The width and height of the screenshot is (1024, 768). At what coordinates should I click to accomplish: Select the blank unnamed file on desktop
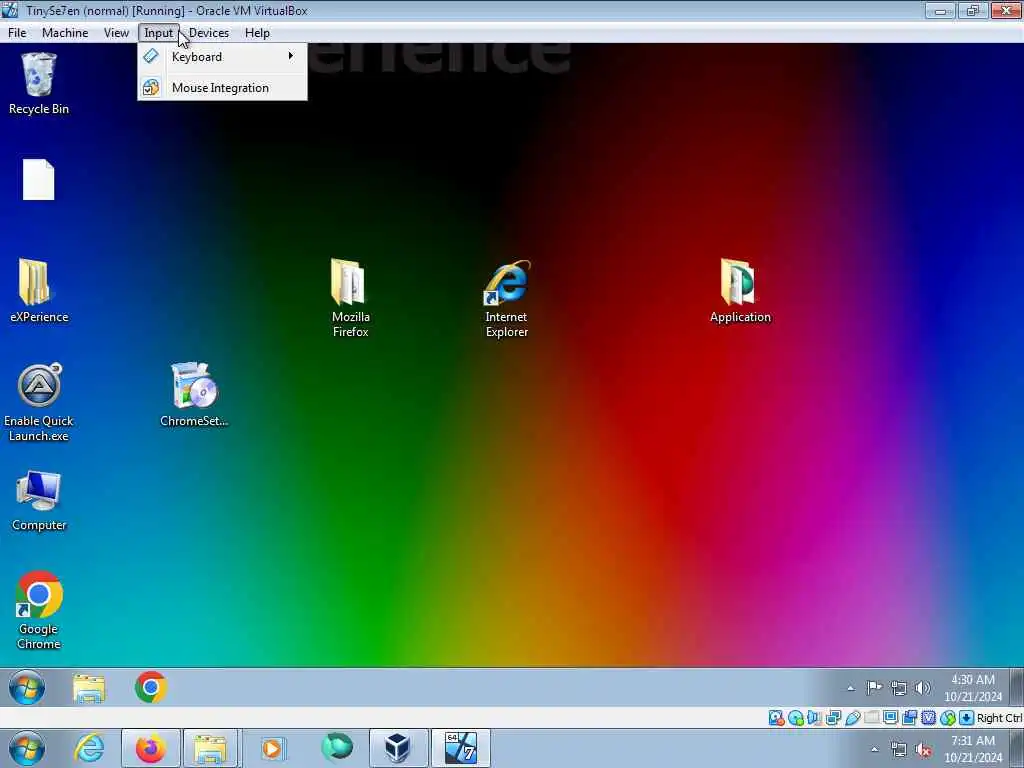coord(39,179)
